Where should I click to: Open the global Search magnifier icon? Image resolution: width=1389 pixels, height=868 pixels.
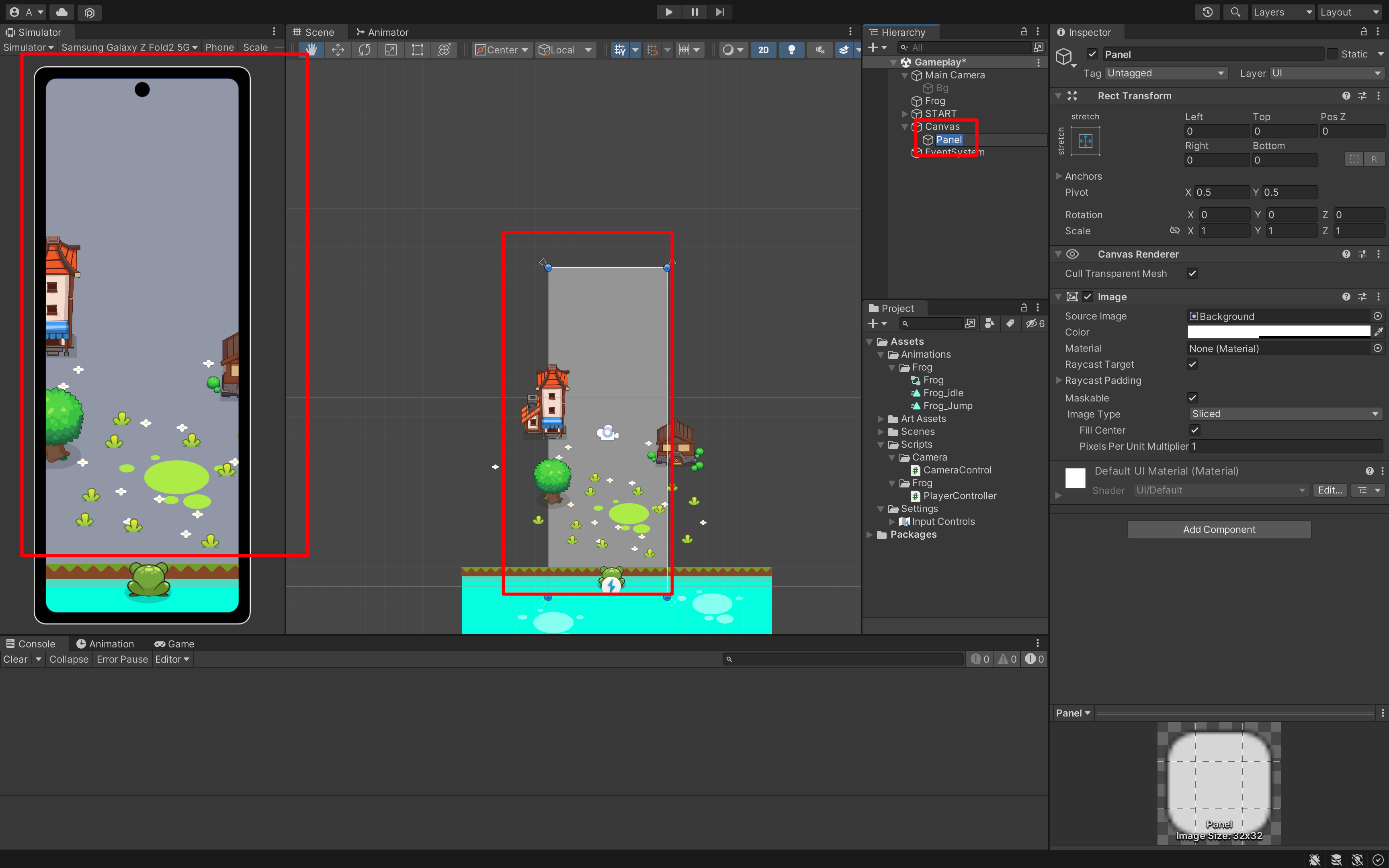click(x=1235, y=12)
